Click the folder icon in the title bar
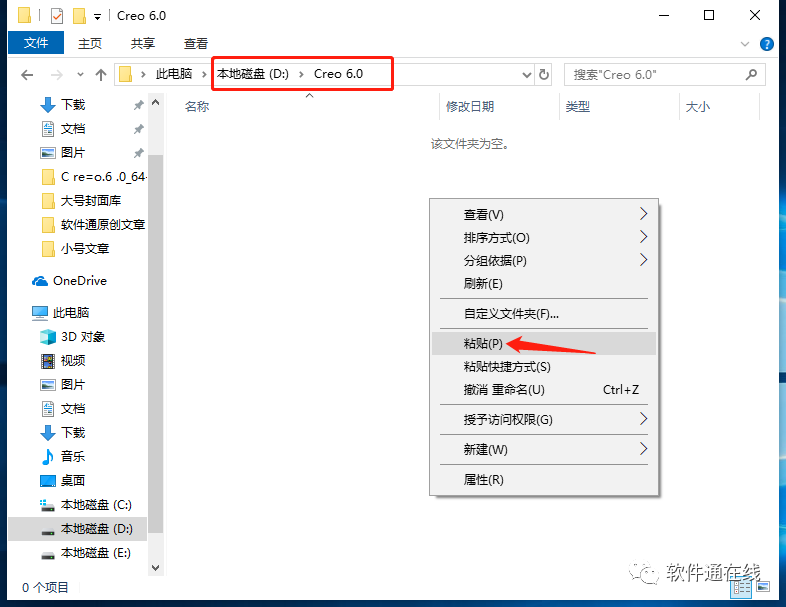 24,16
